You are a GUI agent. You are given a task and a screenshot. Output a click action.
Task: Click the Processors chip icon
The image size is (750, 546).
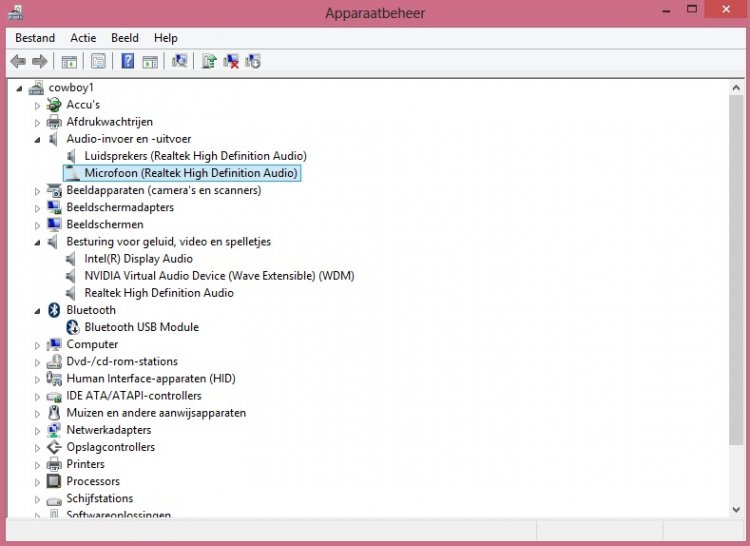54,481
